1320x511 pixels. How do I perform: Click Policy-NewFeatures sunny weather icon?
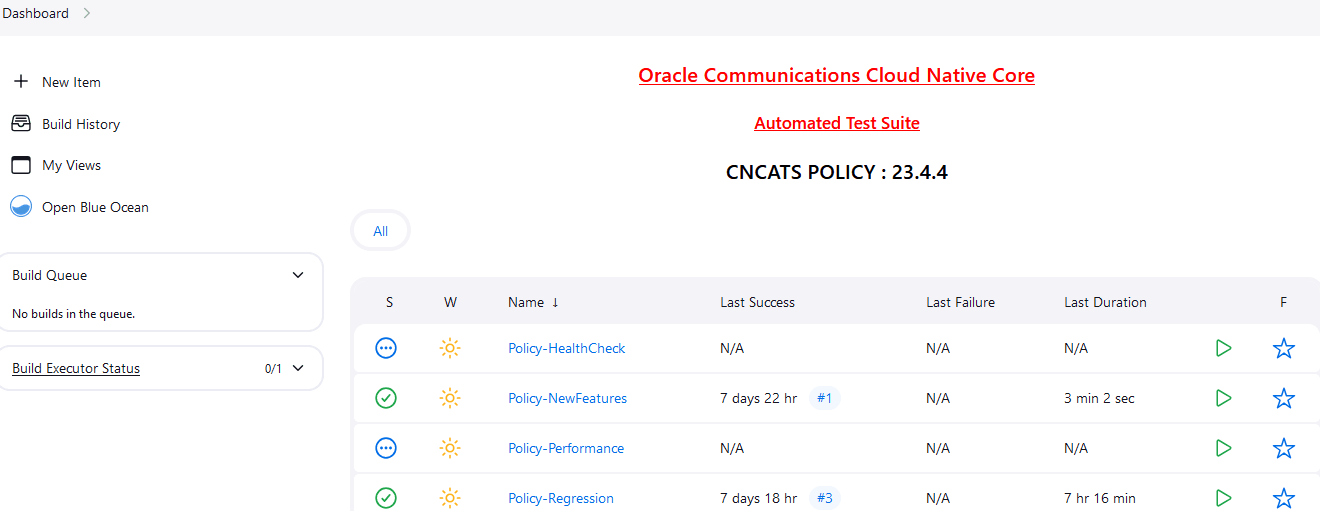coord(450,398)
